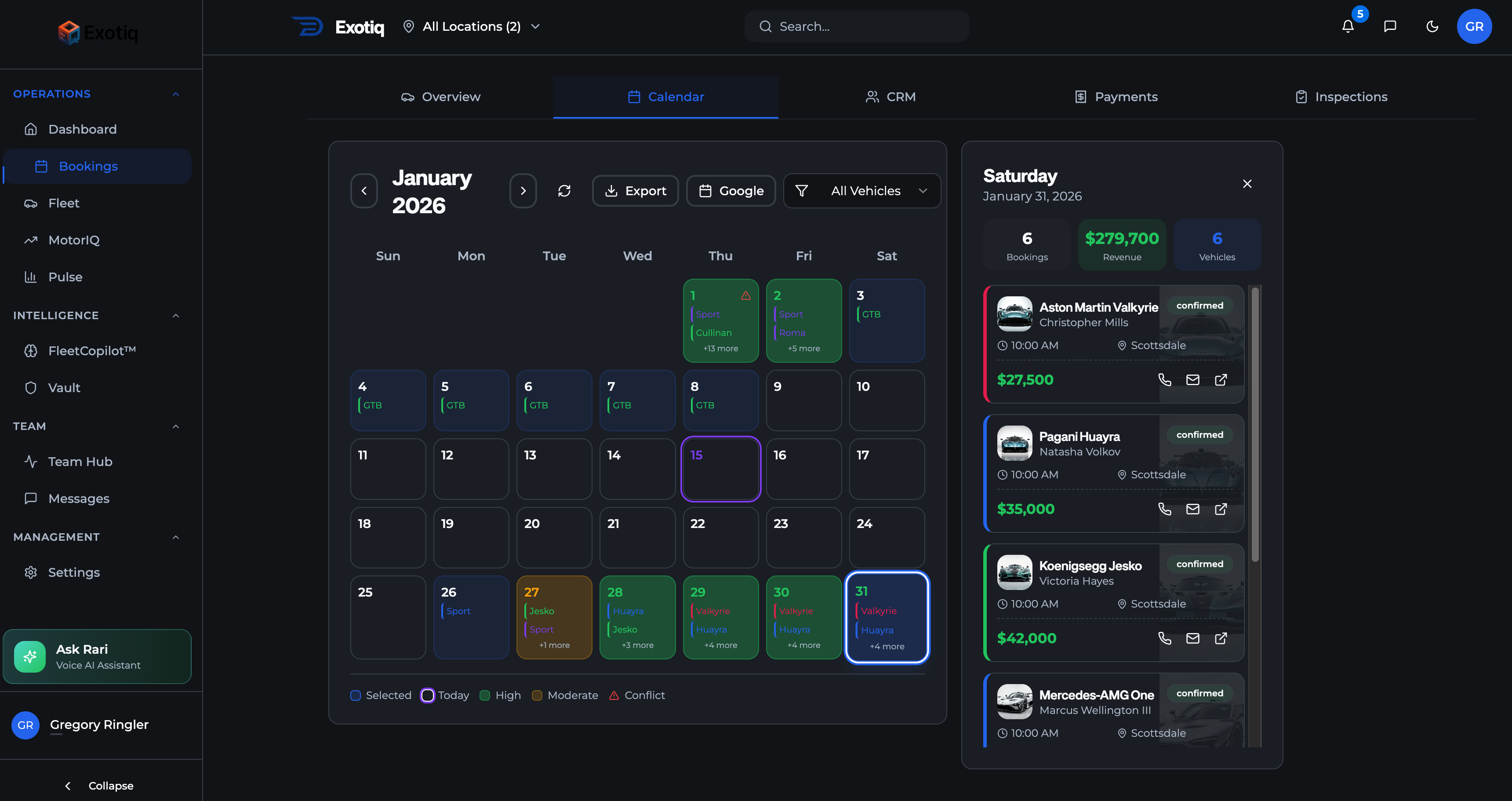
Task: Click phone icon on Aston Martin Valkyrie booking
Action: [x=1164, y=380]
